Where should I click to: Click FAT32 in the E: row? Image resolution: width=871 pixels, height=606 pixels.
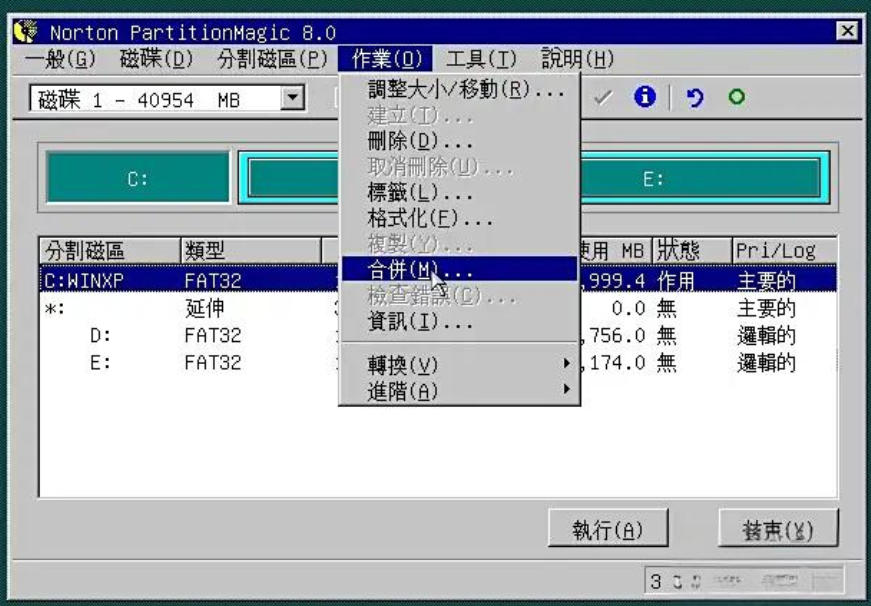[213, 363]
